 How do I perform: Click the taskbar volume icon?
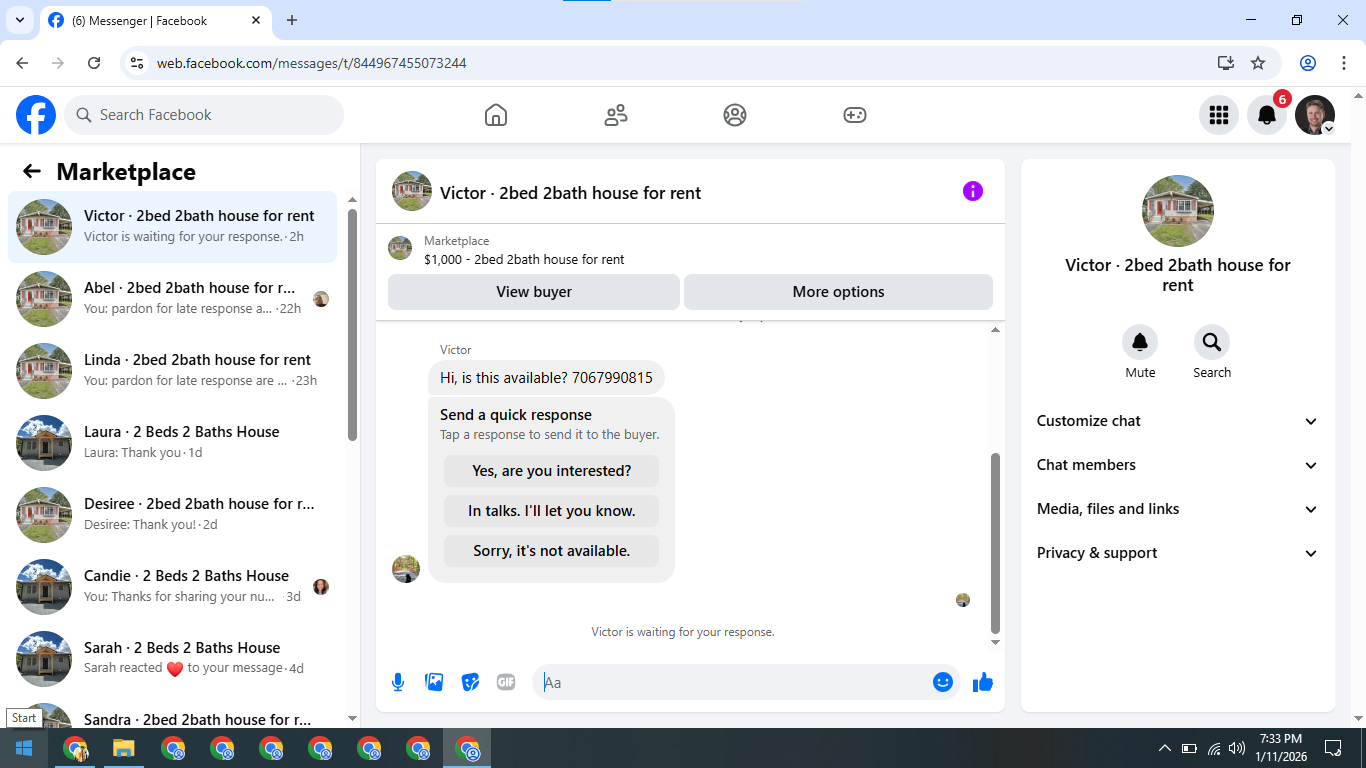tap(1237, 748)
